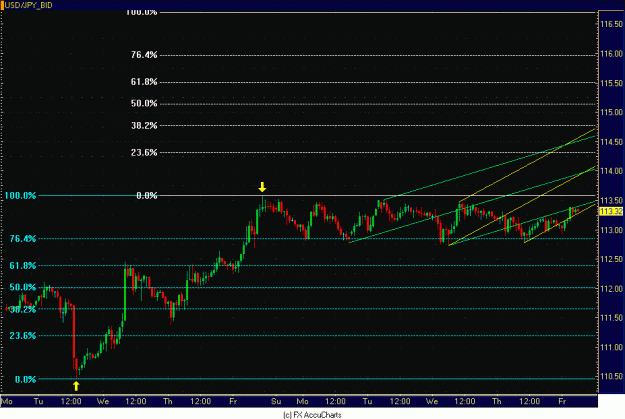Click the 113.00 price axis label
Viewport: 625px width, 419px height.
(x=611, y=230)
